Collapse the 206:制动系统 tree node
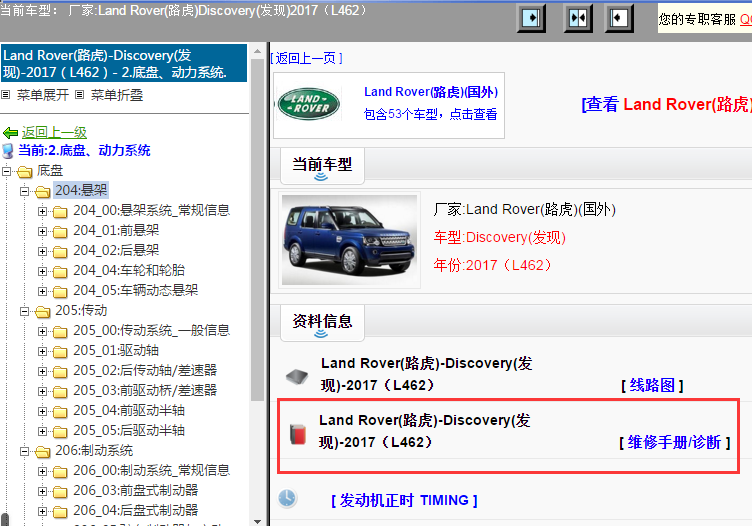This screenshot has height=526, width=752. tap(24, 452)
